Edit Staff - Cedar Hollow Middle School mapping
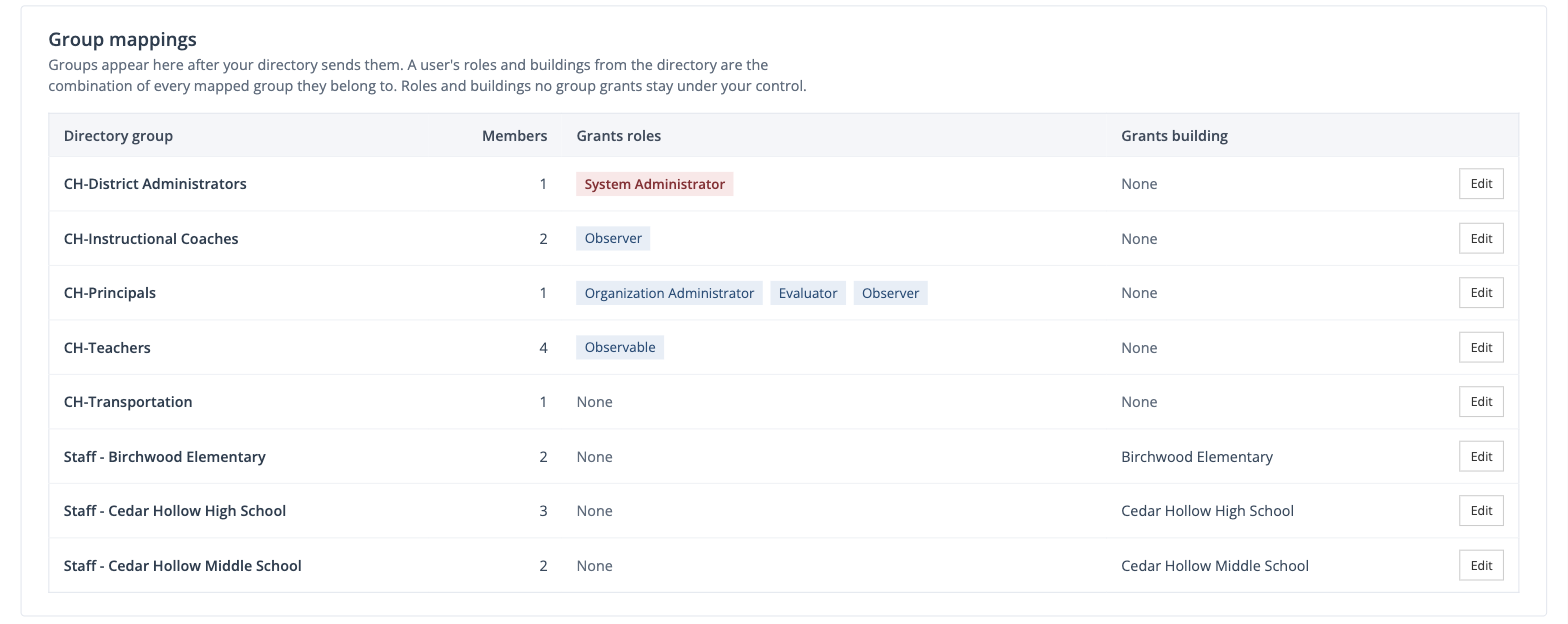The image size is (1568, 624). tap(1481, 566)
